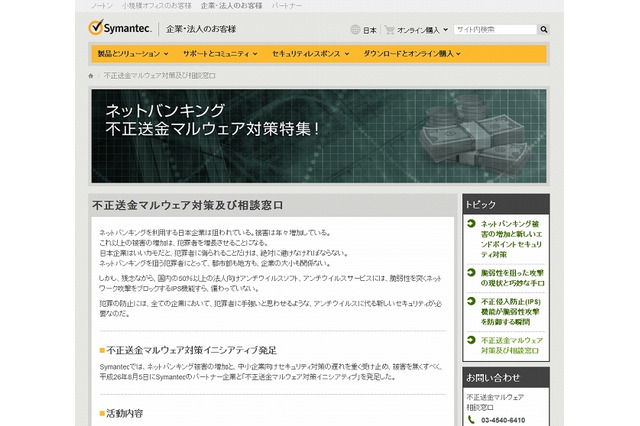640x426 pixels.
Task: Click the トピック sidebar header
Action: [506, 204]
